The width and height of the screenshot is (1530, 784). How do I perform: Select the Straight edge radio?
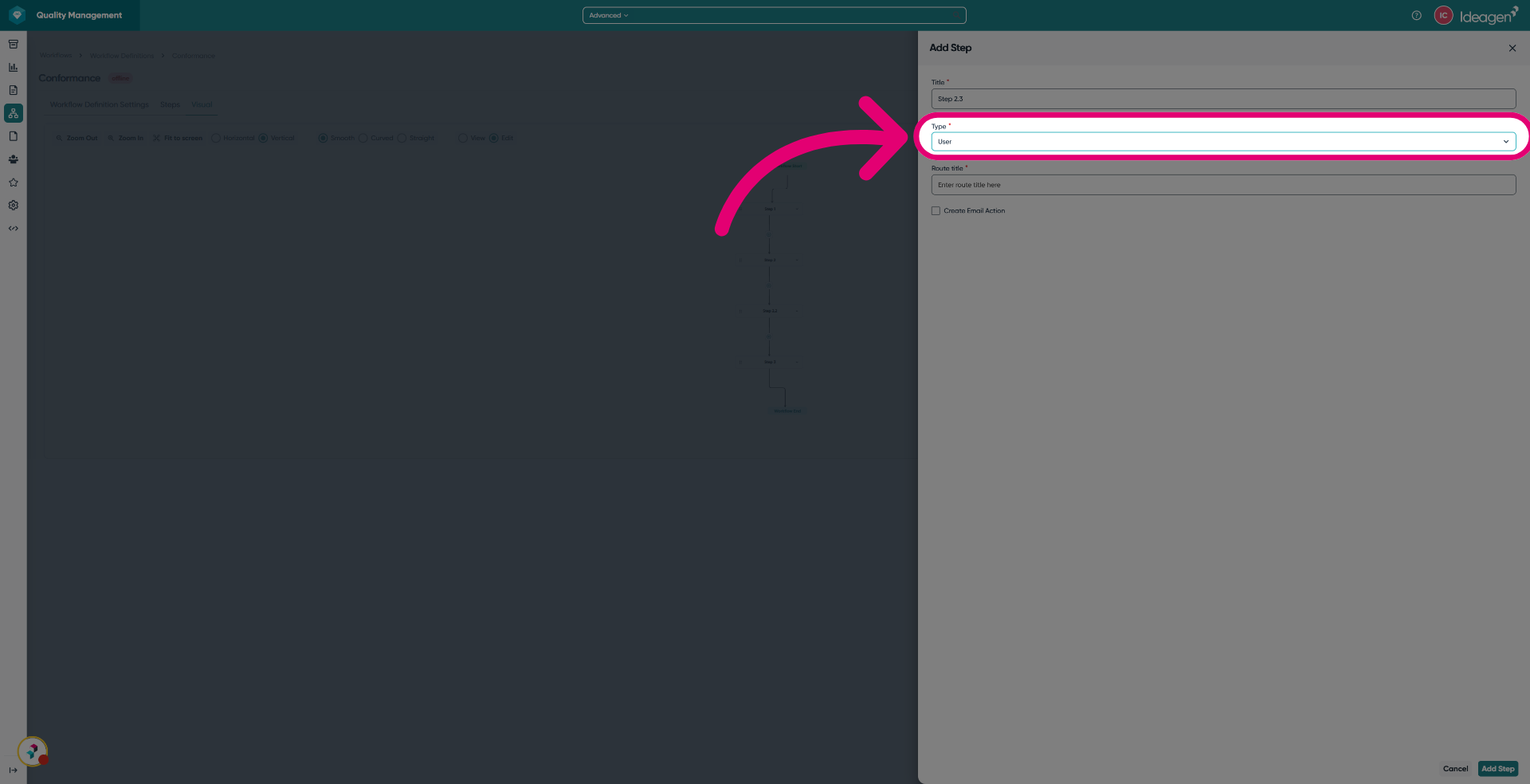[x=402, y=138]
